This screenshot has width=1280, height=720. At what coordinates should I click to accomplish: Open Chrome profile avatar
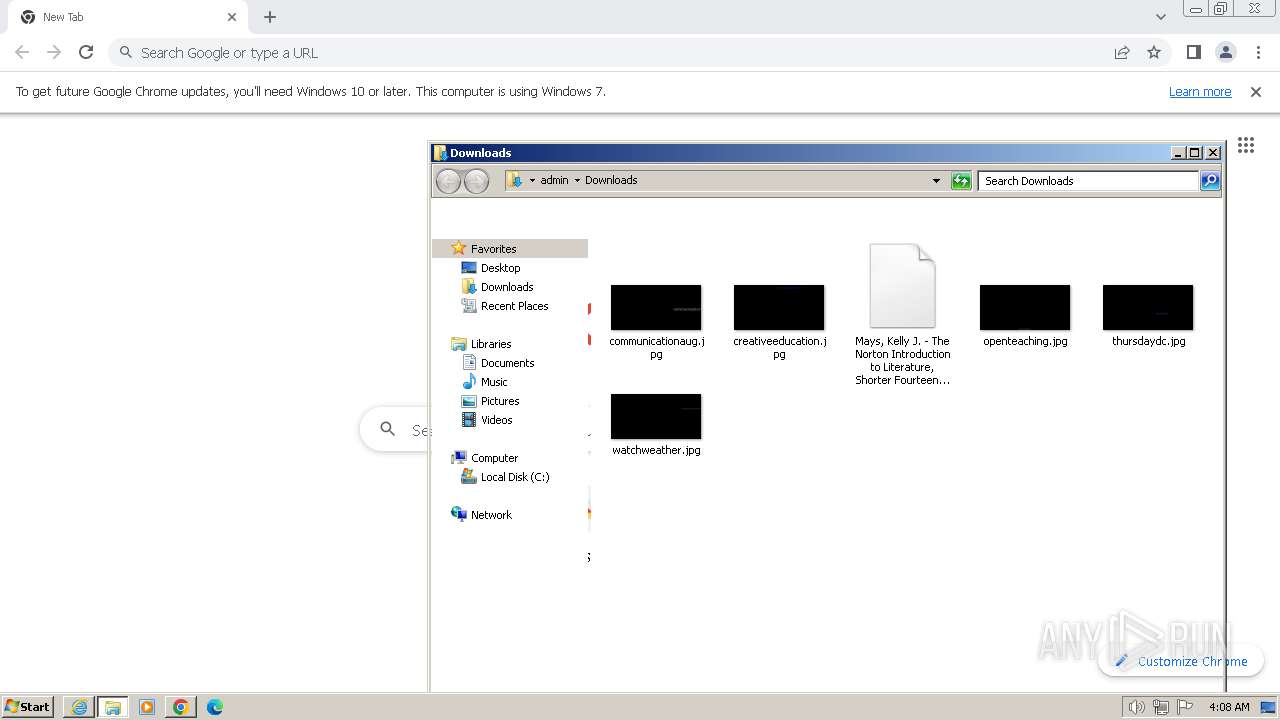pos(1225,52)
